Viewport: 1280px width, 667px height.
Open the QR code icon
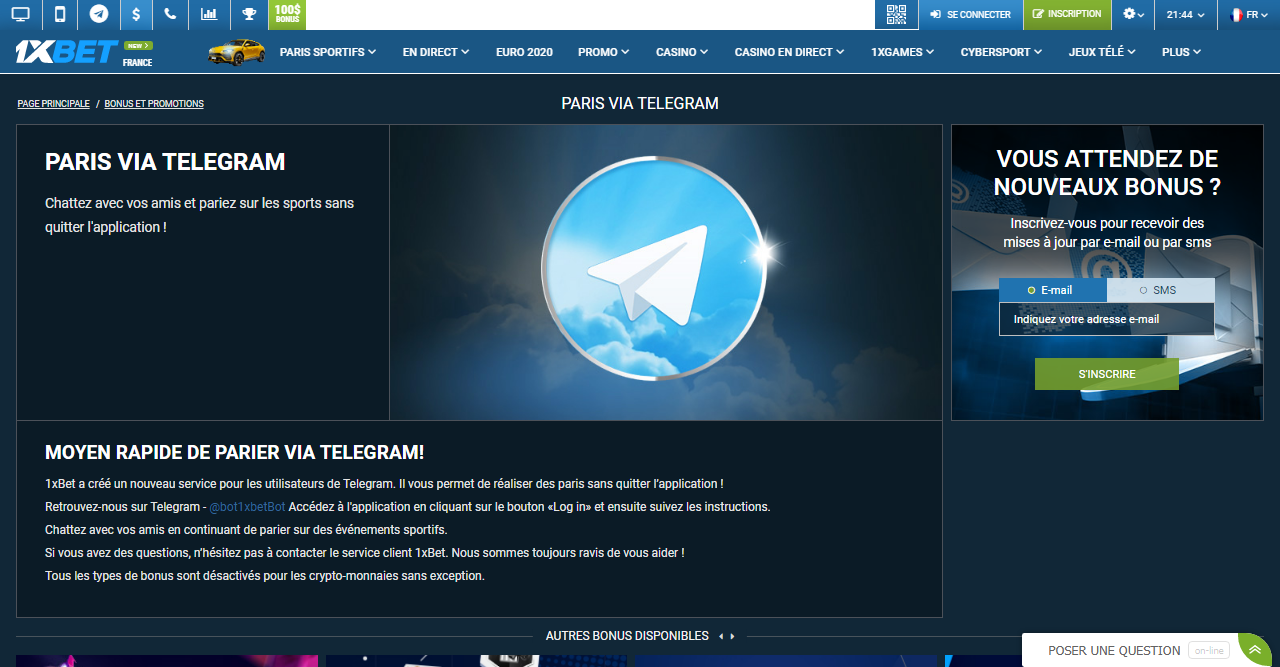[896, 14]
